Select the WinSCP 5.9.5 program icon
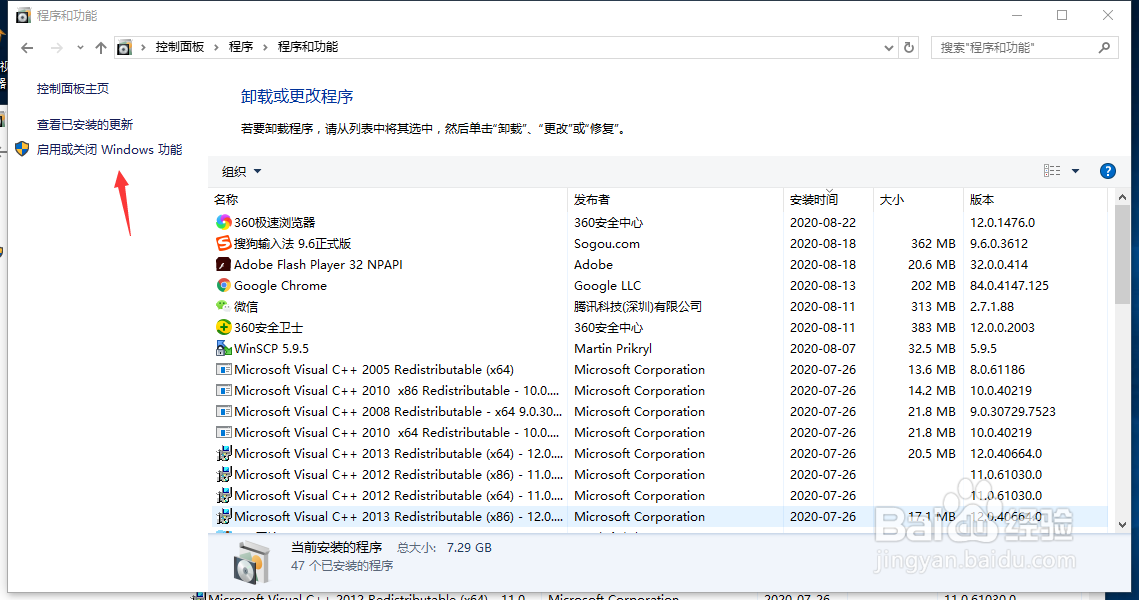Image resolution: width=1139 pixels, height=600 pixels. [222, 348]
